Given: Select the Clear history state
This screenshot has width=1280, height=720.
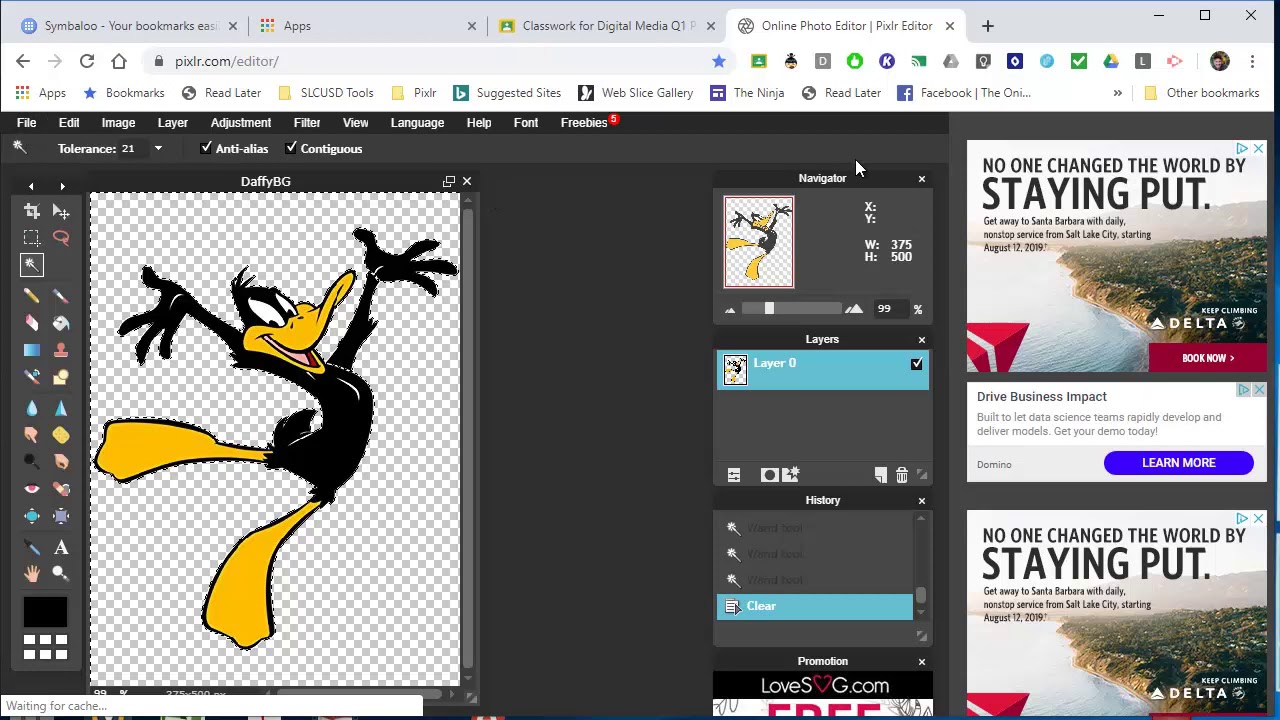Looking at the screenshot, I should coord(814,606).
